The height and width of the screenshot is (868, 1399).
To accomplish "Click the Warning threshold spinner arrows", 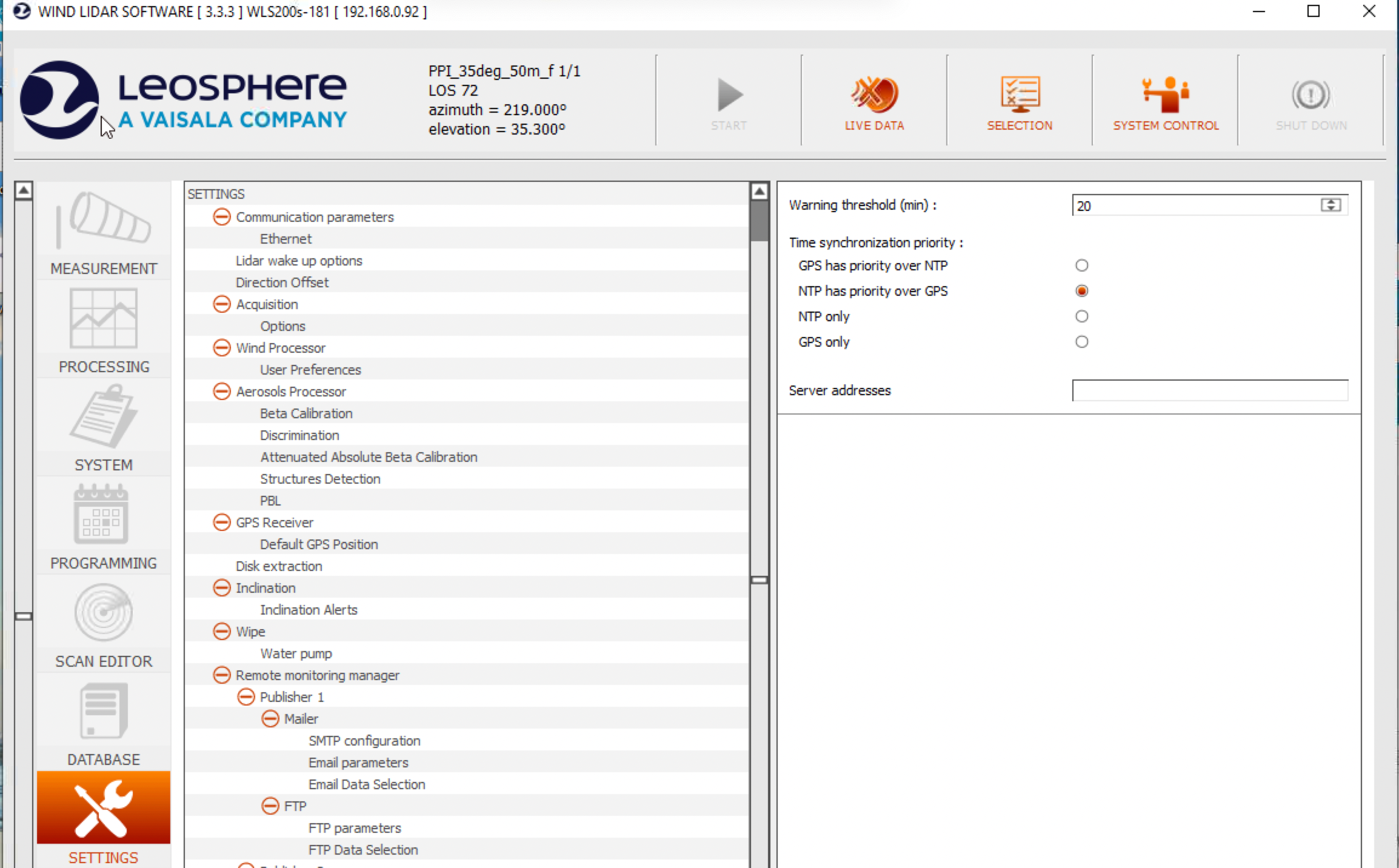I will [1331, 205].
